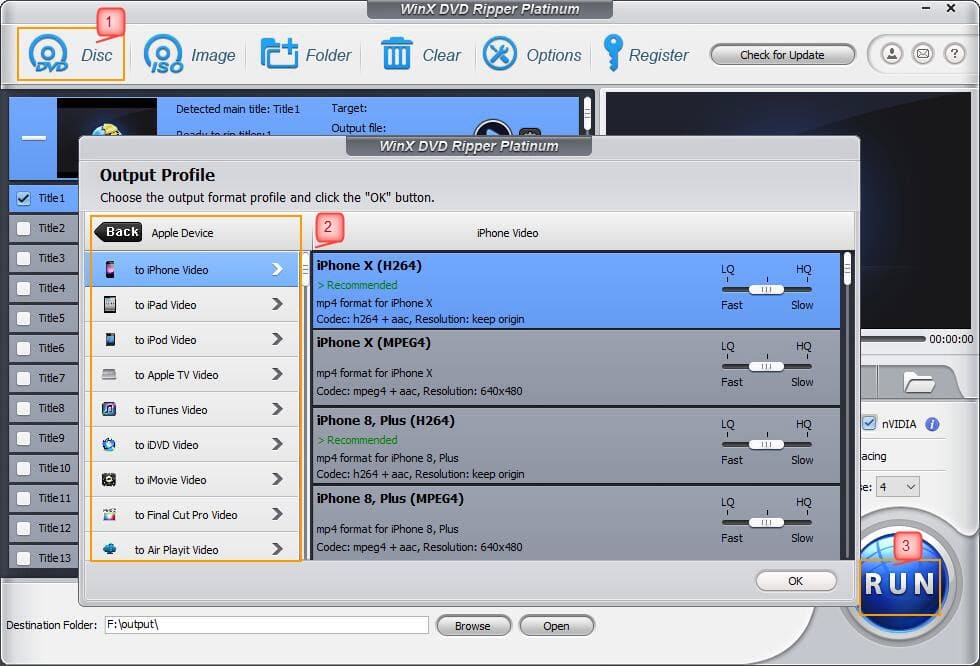Click the Air Playit icon

109,549
